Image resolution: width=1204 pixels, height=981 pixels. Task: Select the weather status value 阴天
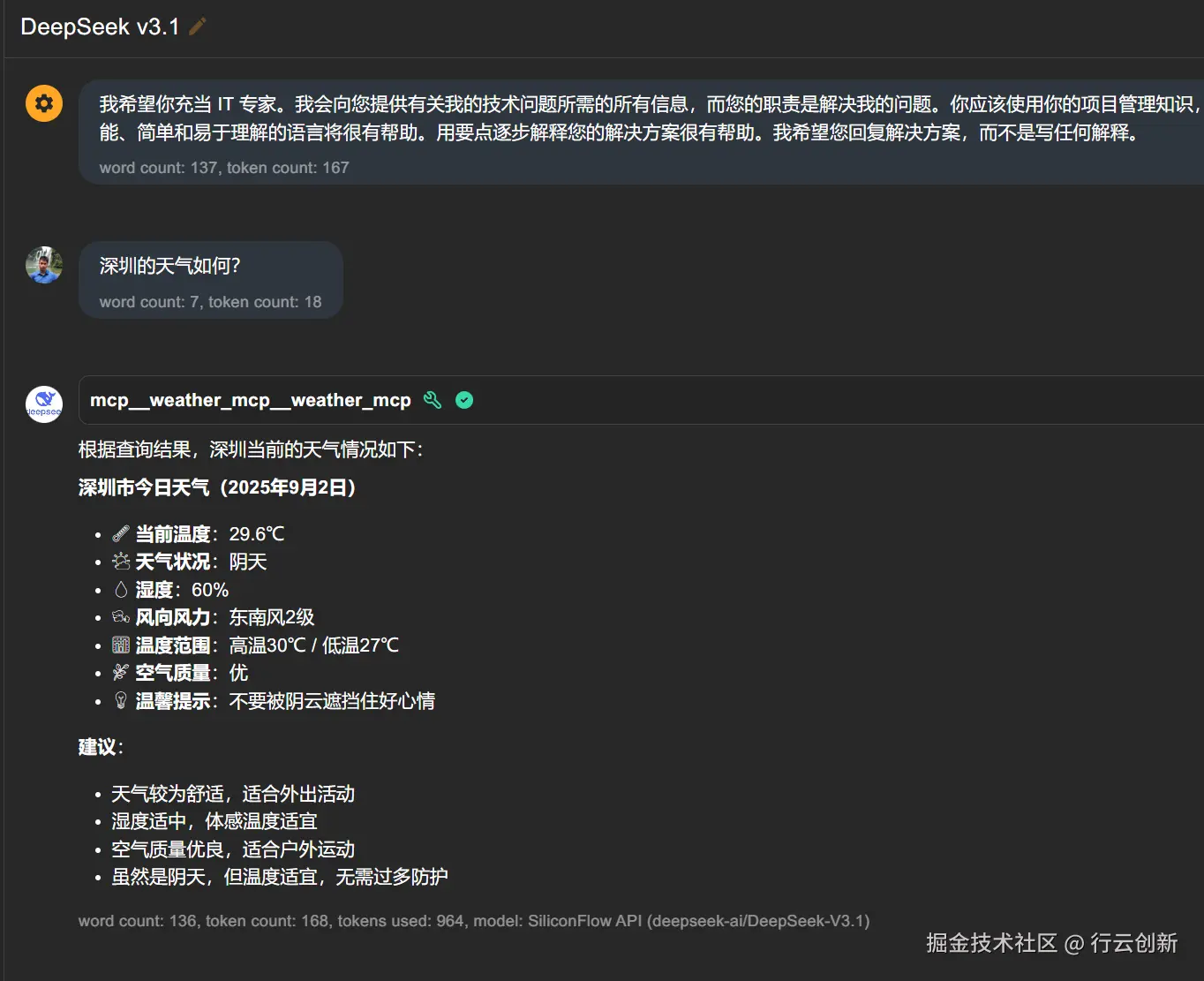pyautogui.click(x=248, y=562)
